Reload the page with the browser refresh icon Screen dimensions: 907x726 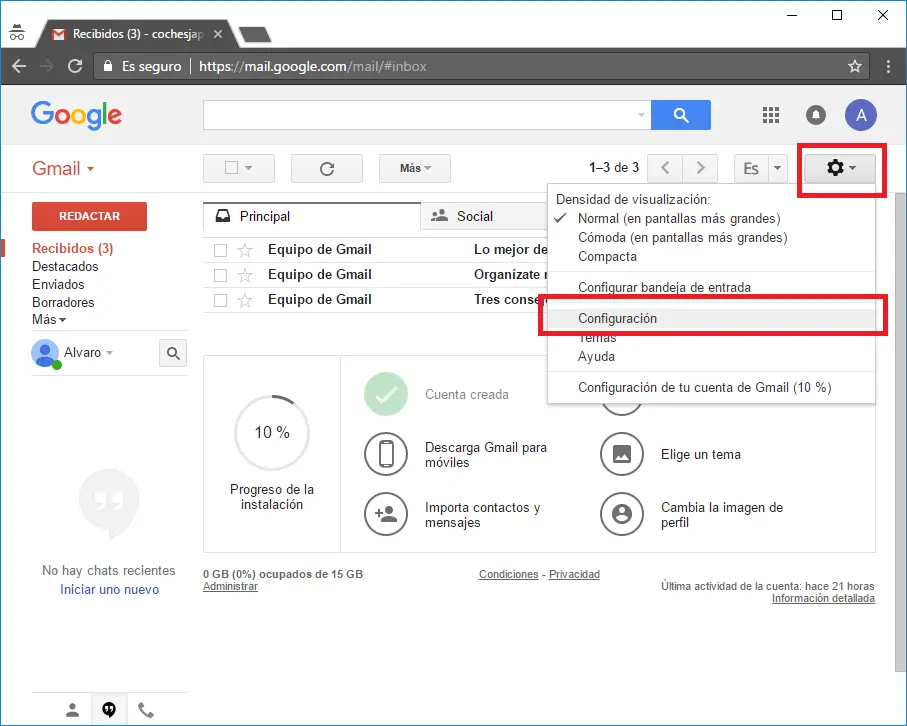(75, 66)
